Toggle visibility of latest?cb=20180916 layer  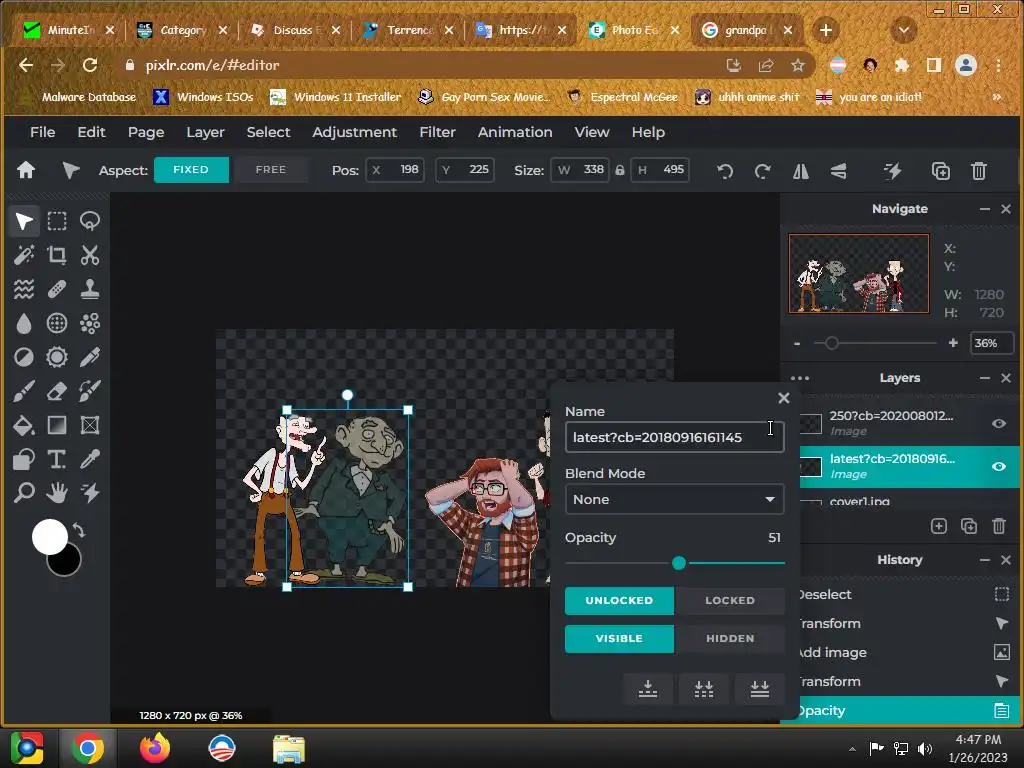click(999, 466)
